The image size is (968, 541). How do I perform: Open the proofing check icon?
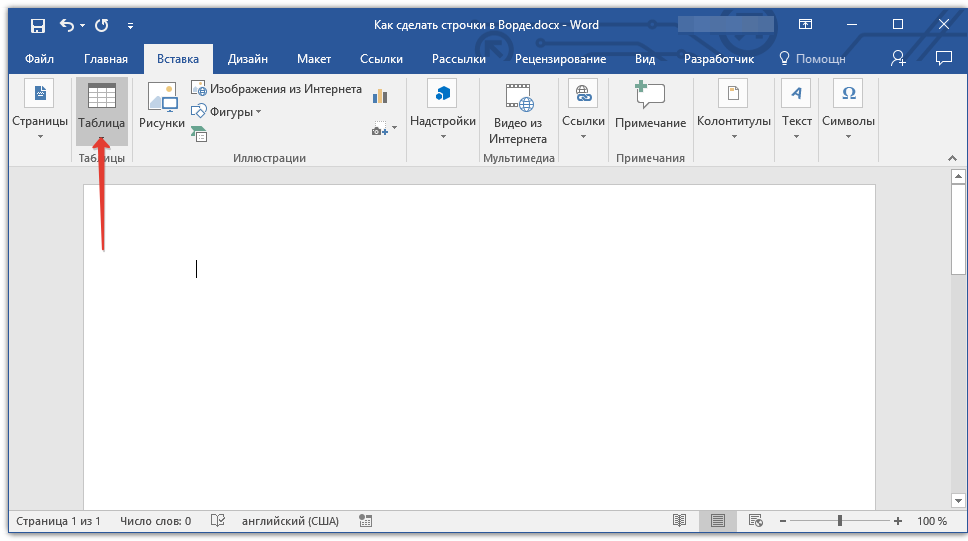[218, 521]
